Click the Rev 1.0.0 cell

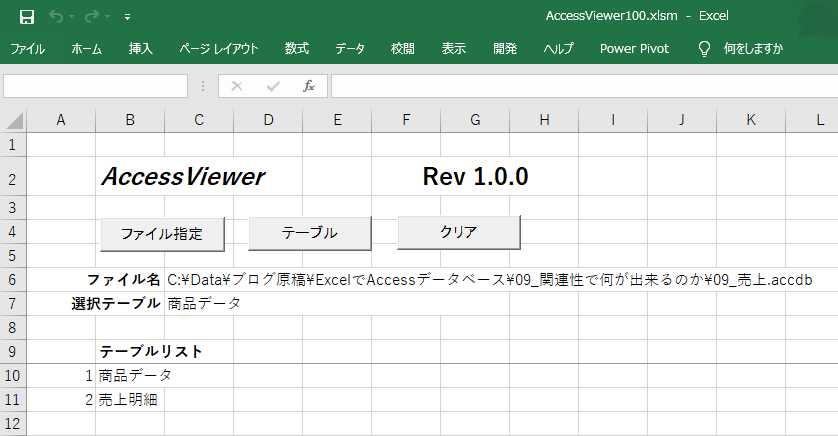(x=475, y=176)
